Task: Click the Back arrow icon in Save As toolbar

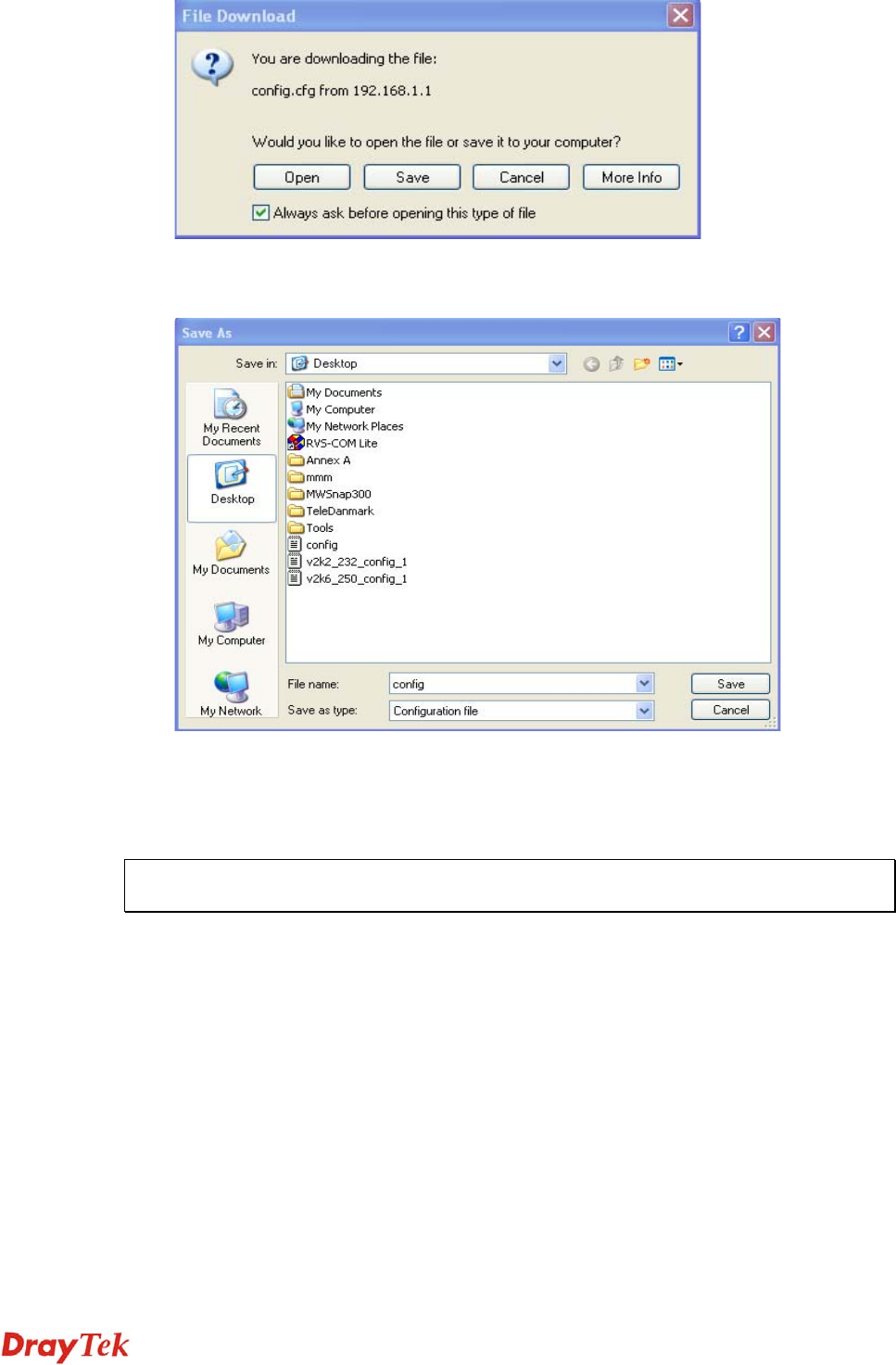Action: 591,364
